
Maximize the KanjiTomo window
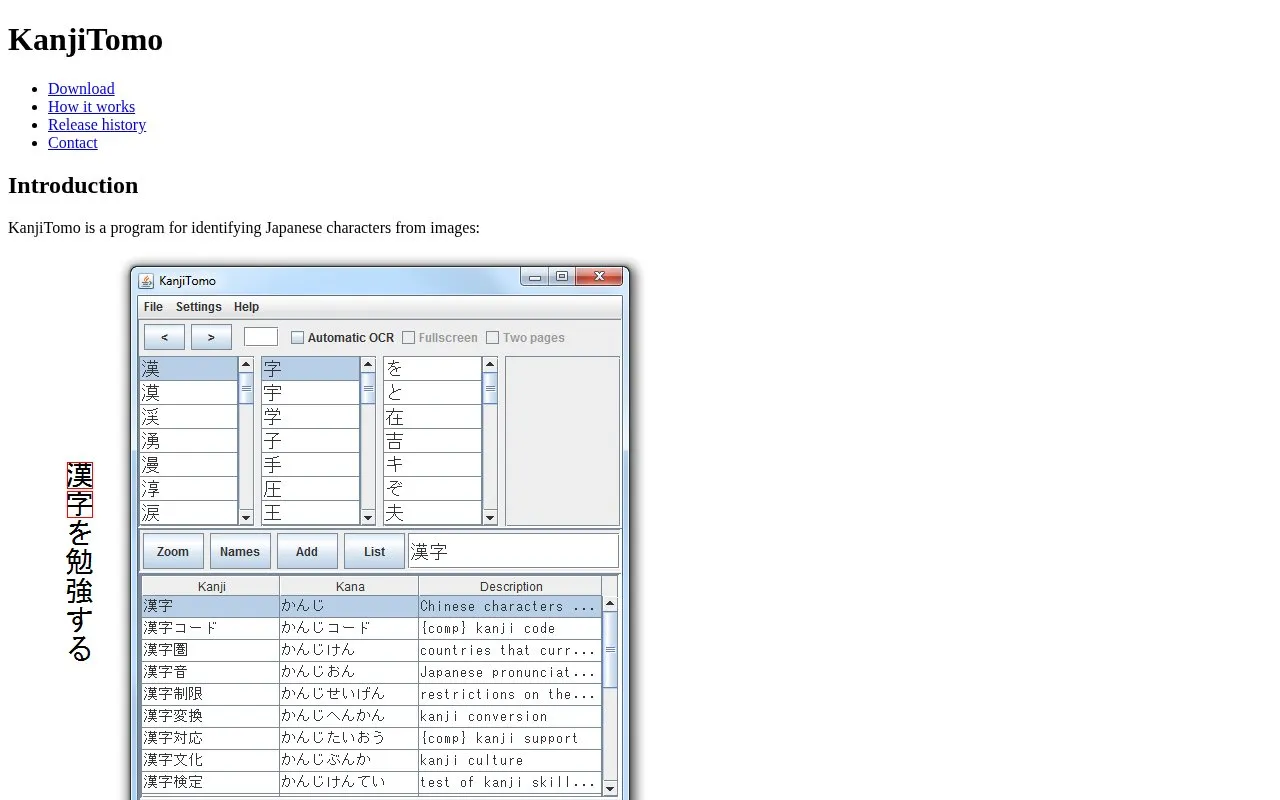(x=562, y=277)
